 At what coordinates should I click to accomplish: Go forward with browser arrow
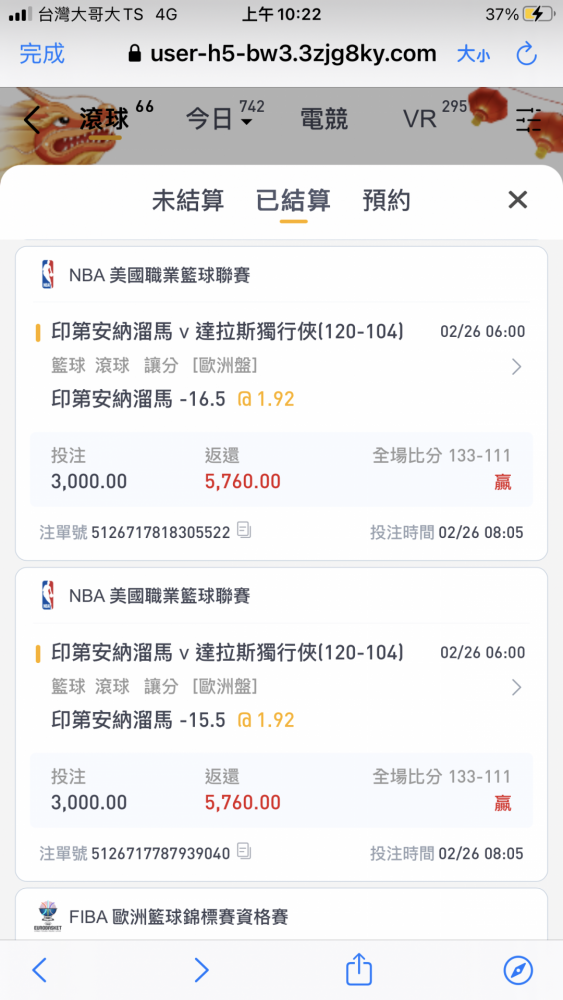click(x=201, y=970)
